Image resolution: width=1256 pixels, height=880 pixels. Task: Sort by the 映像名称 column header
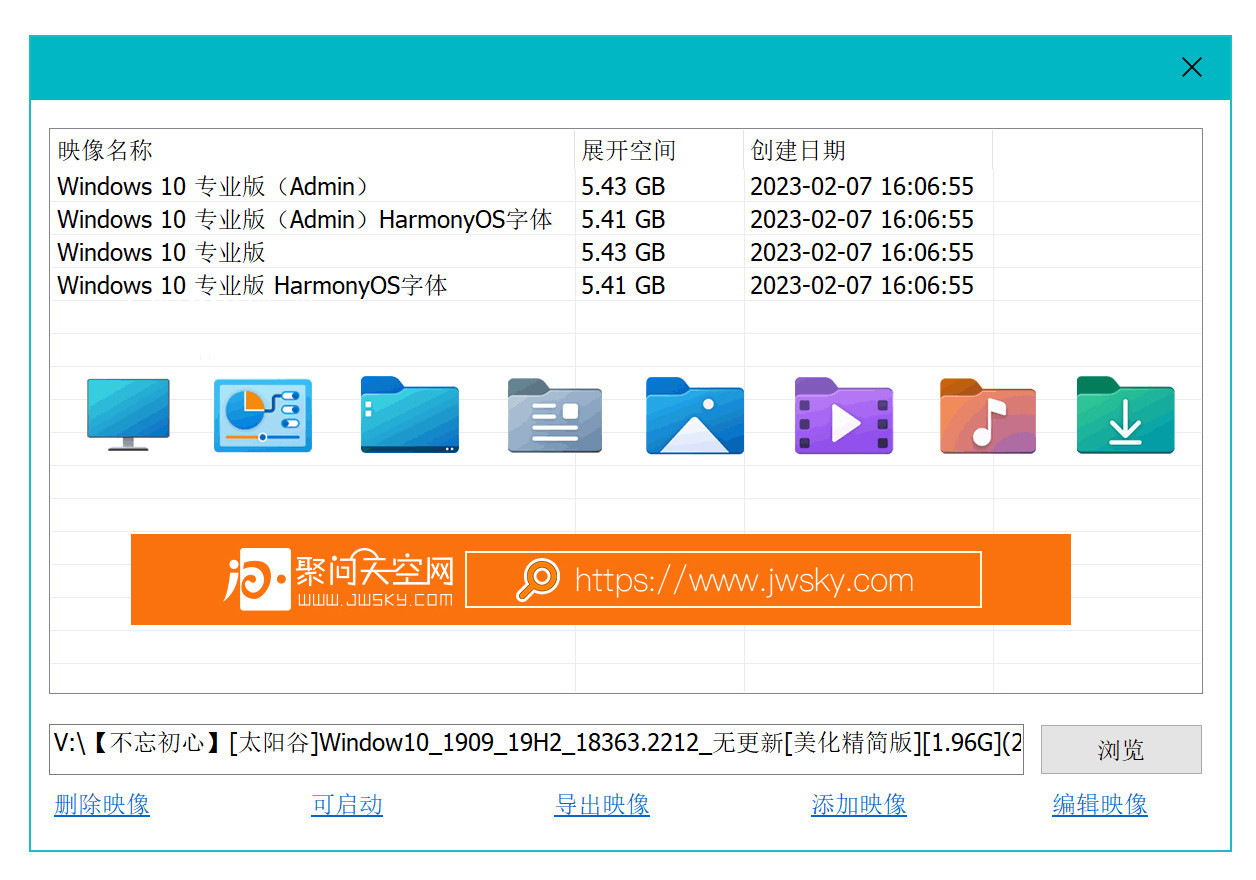[313, 150]
